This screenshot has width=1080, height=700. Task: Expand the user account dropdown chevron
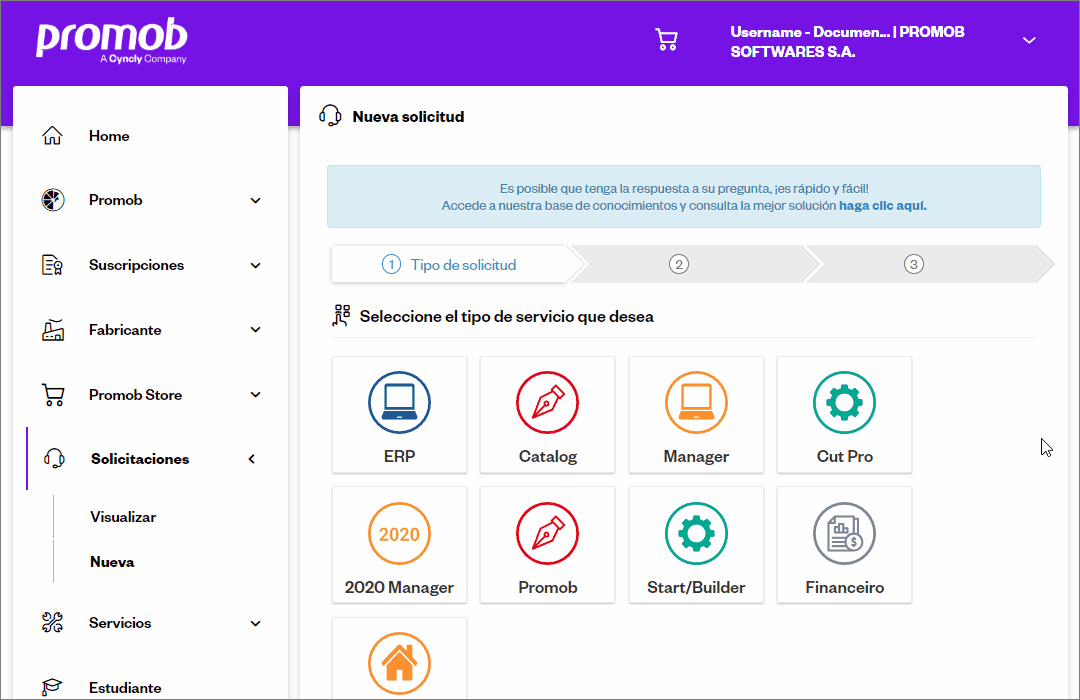click(1029, 41)
